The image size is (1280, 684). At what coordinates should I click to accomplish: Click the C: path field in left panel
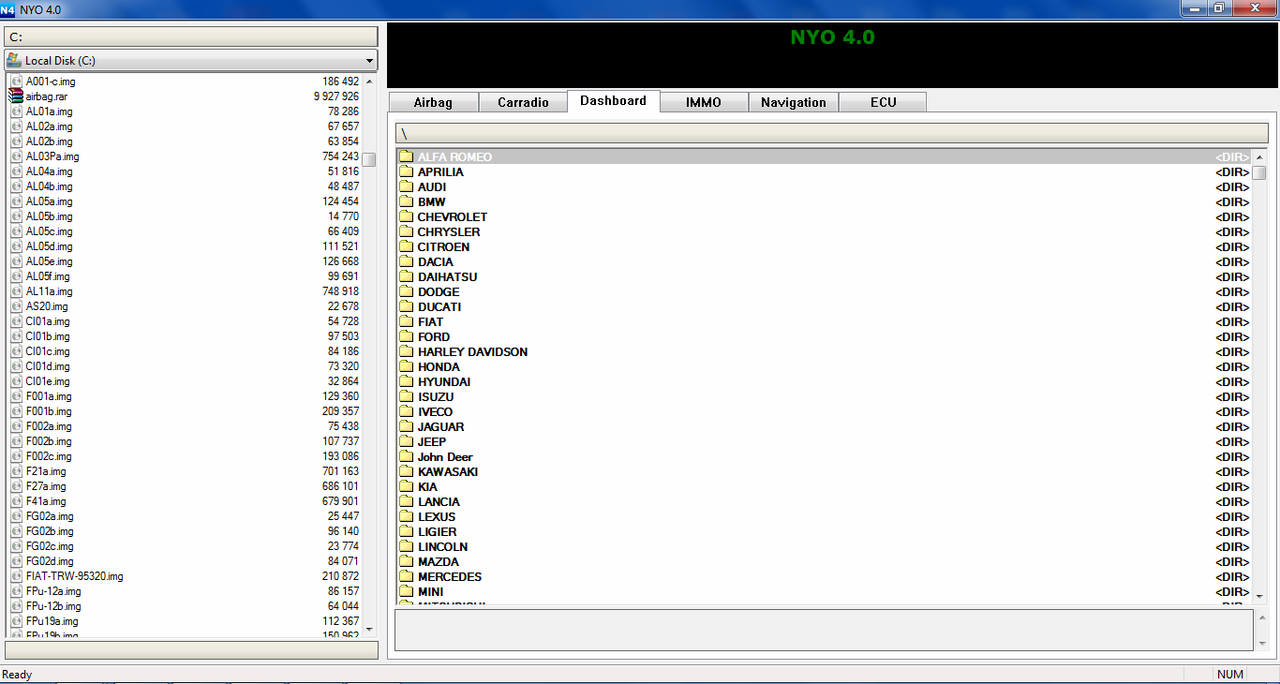coord(191,36)
